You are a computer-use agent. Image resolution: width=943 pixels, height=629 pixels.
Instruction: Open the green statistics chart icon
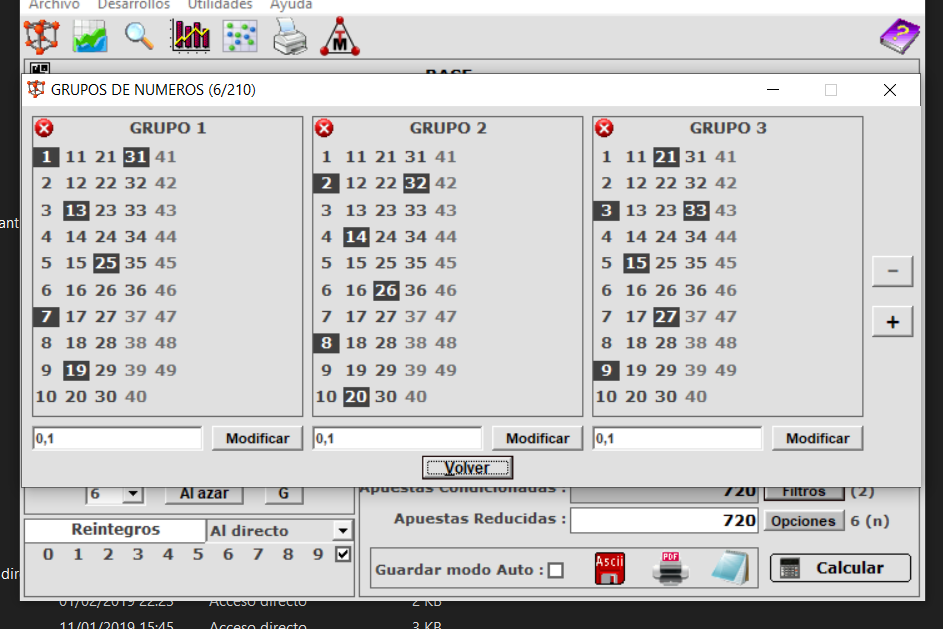90,37
